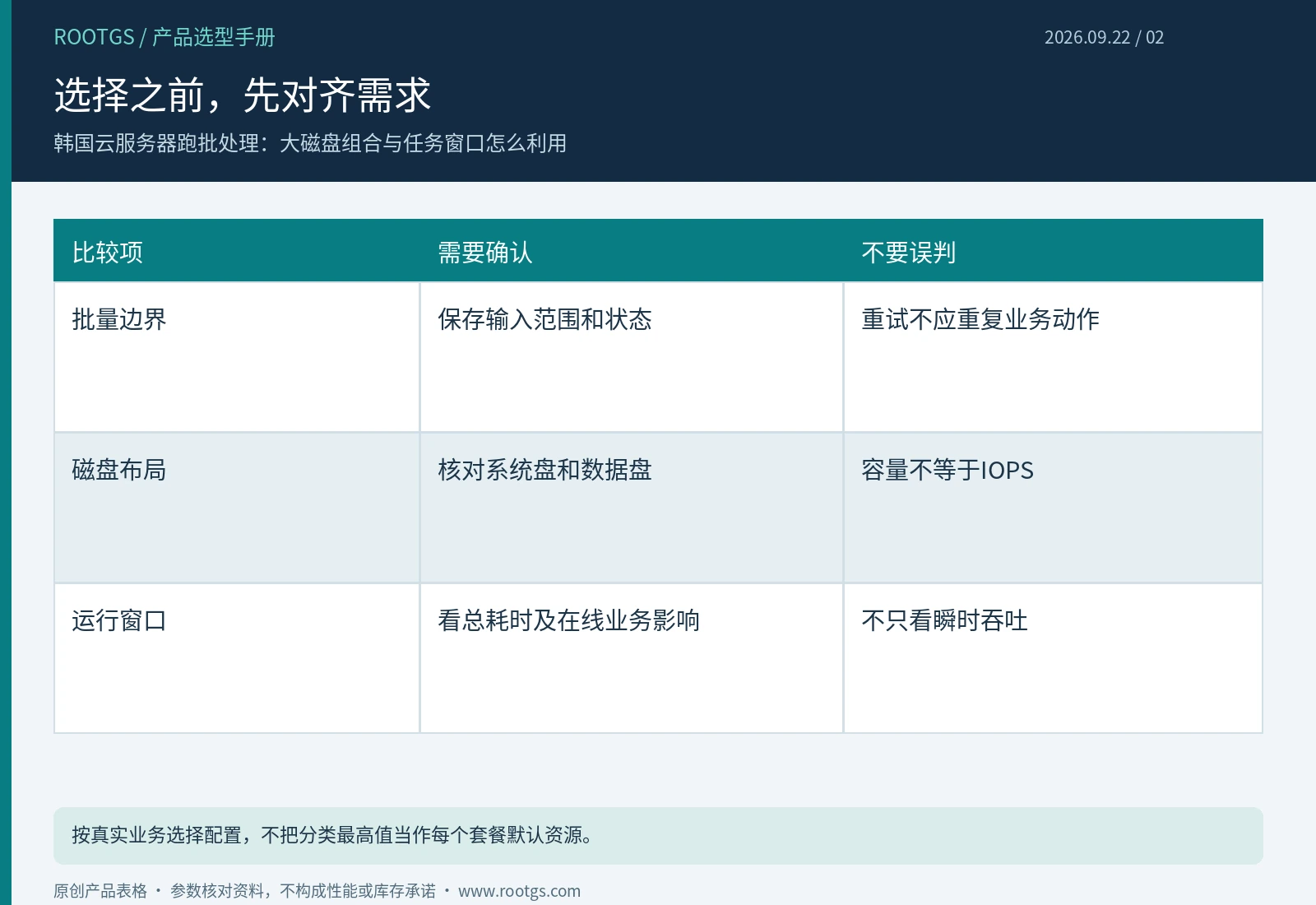Select the title 选择之前，先对齐需求
1316x905 pixels.
[x=243, y=95]
